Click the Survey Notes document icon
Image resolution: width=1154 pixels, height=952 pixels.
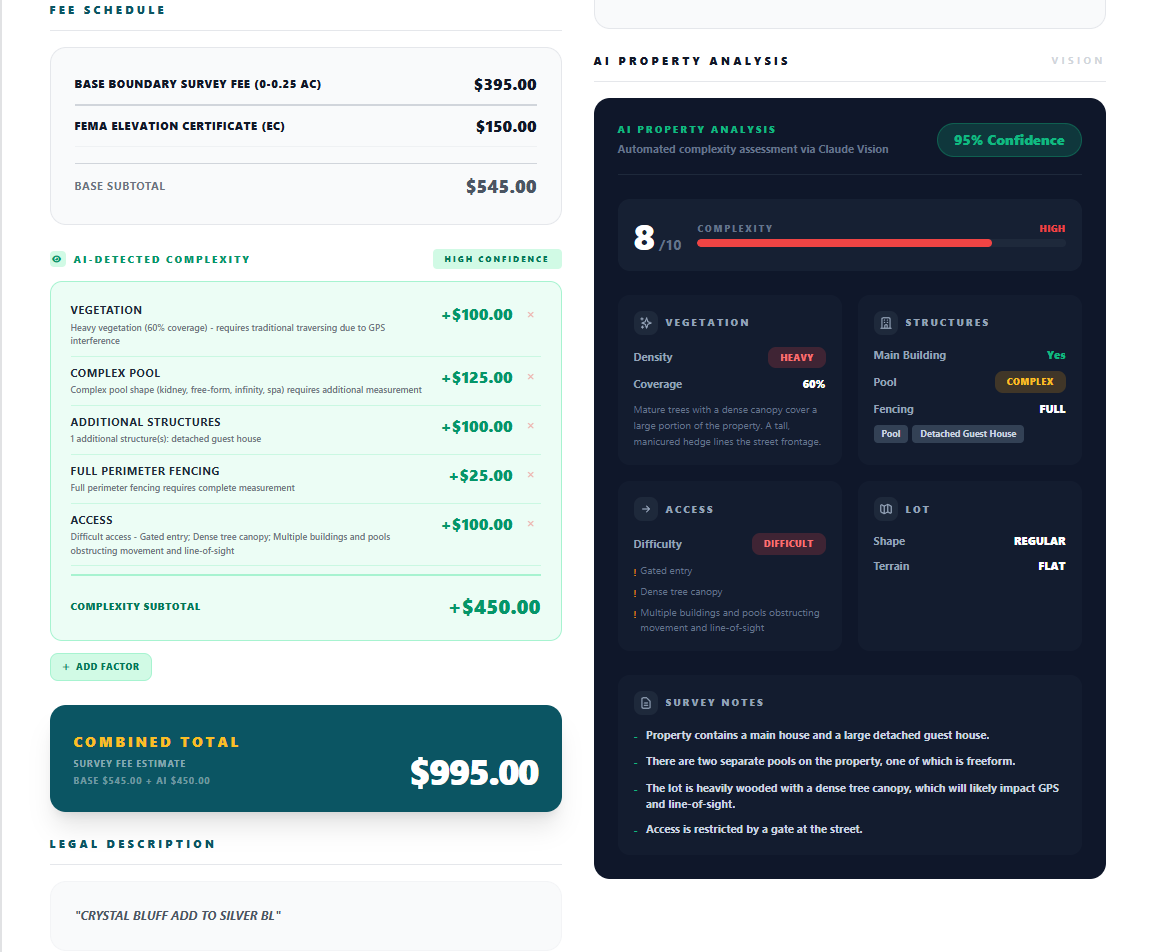(x=646, y=702)
